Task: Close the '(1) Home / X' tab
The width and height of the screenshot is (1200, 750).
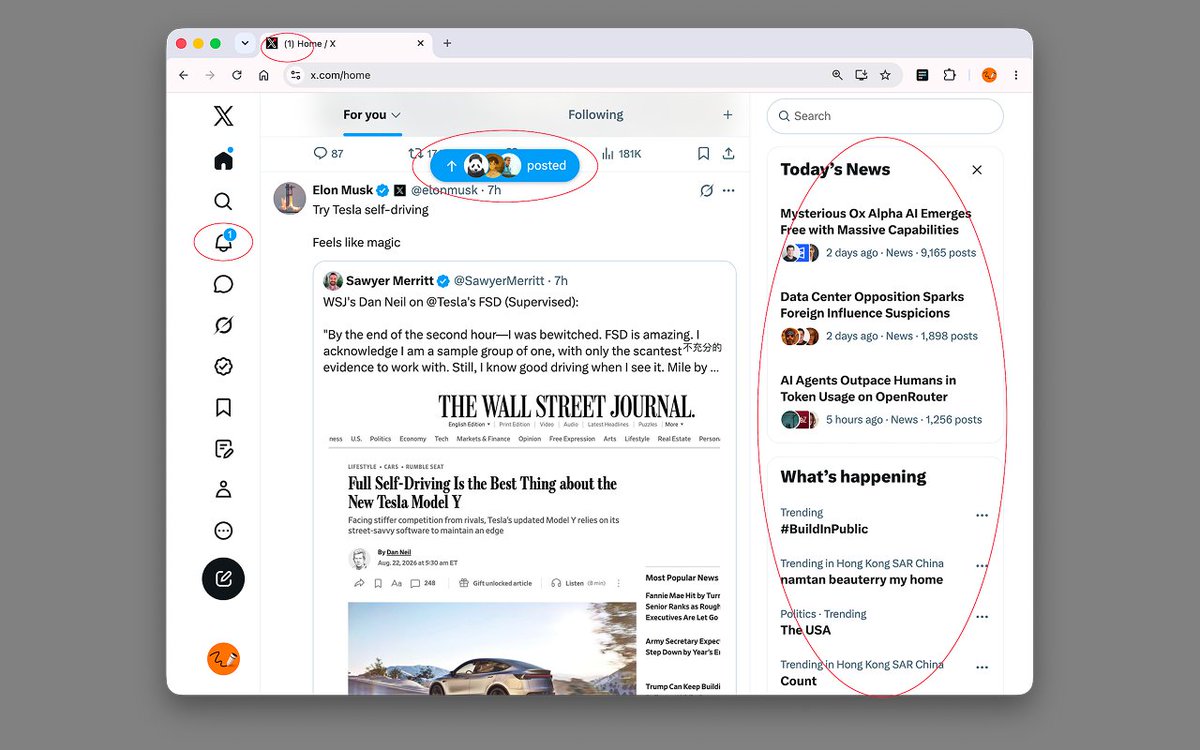Action: click(x=421, y=43)
